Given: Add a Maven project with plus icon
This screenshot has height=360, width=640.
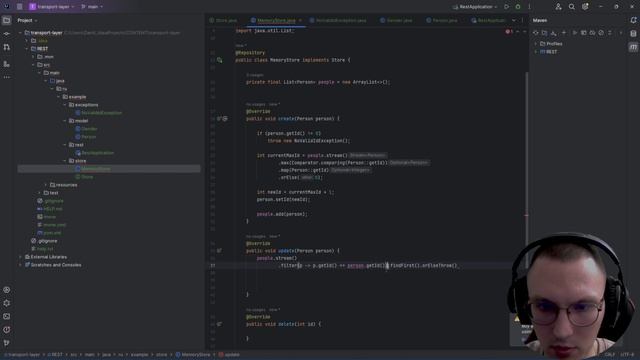Looking at the screenshot, I should coord(564,33).
